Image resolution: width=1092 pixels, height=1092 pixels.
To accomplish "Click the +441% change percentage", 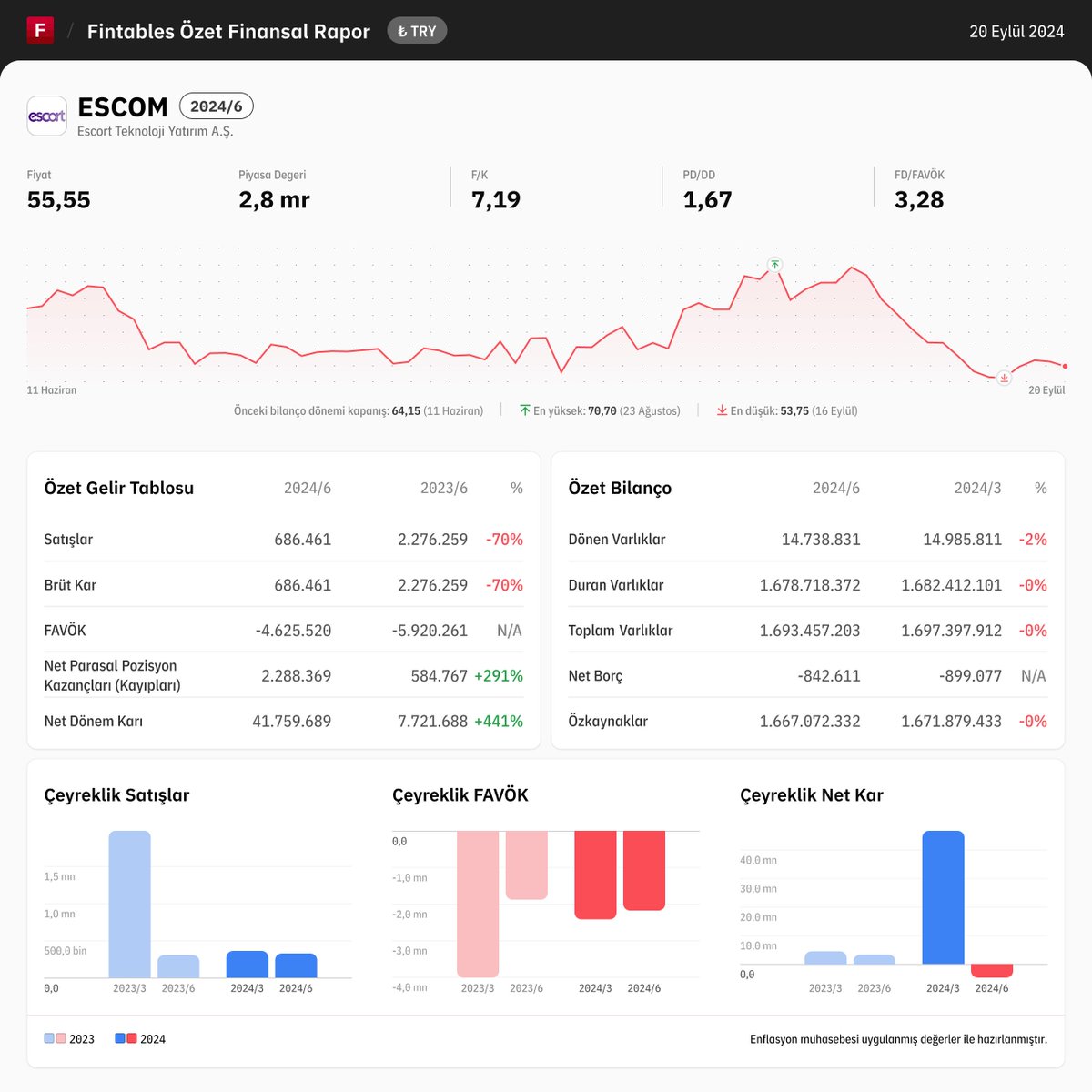I will [x=499, y=722].
